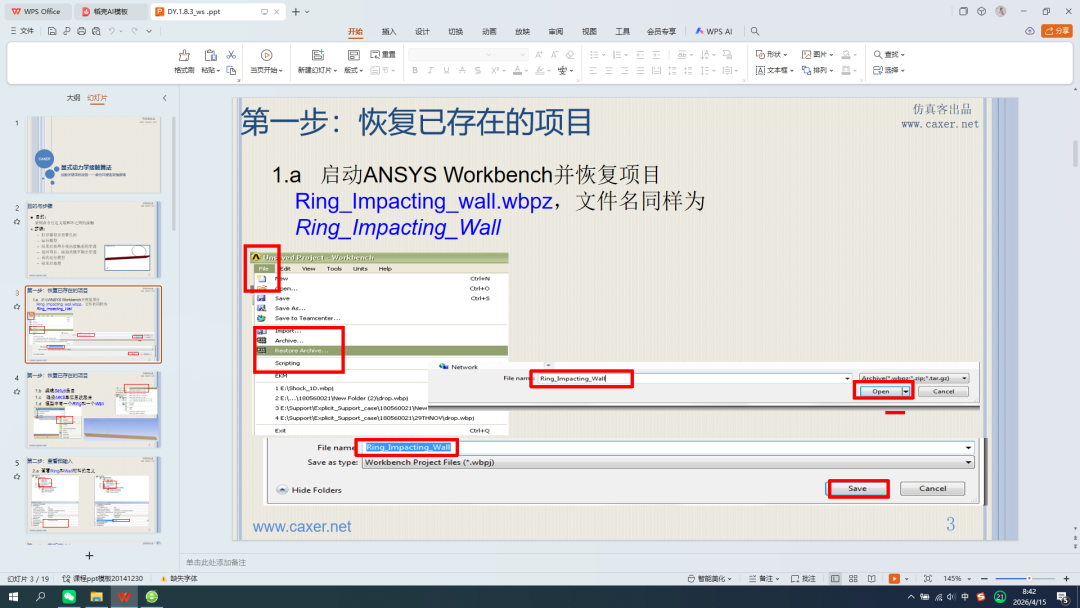Switch to Insert (插入) ribbon tab
The image size is (1080, 608).
coord(389,32)
